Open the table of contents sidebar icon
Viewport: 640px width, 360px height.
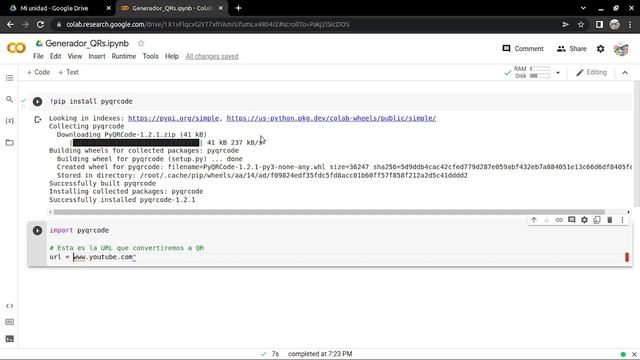point(9,78)
